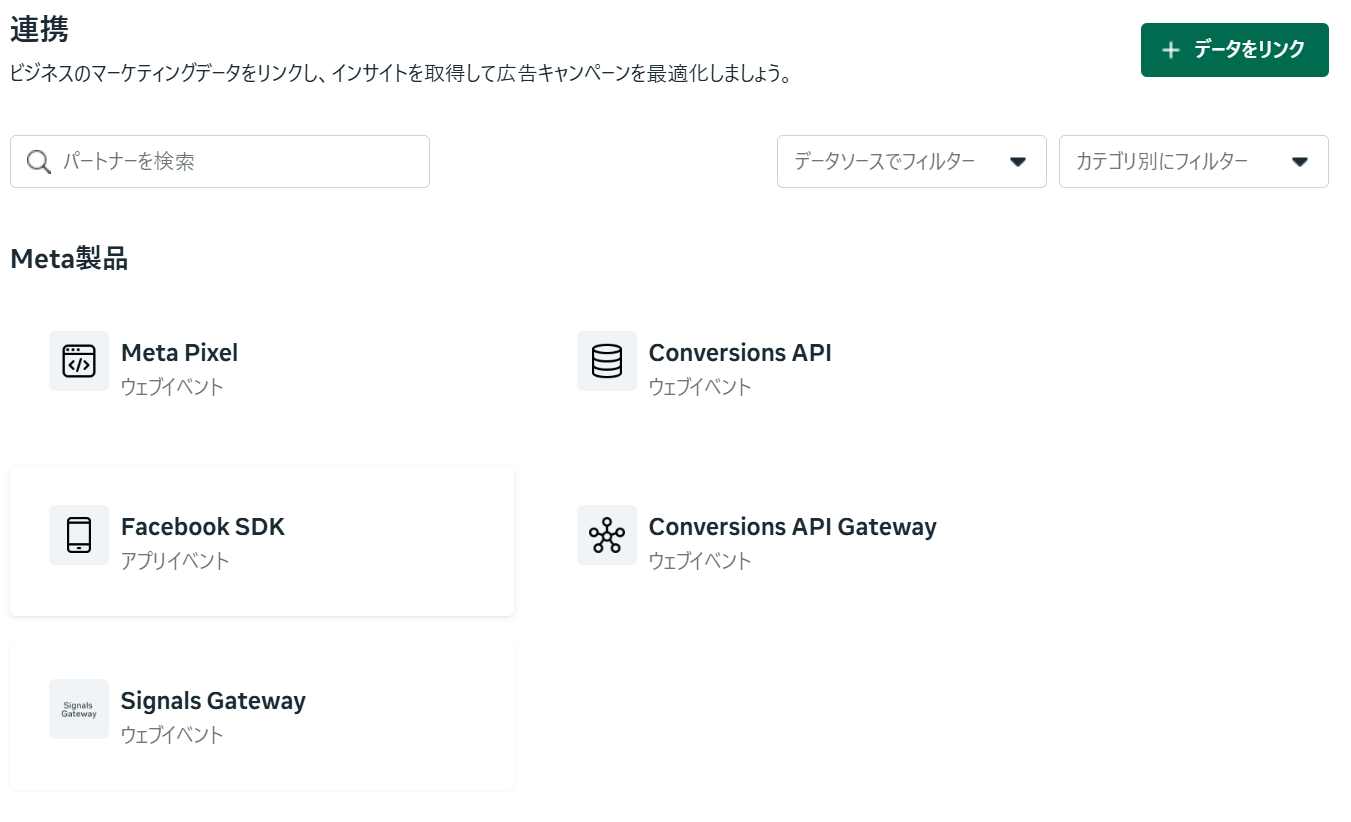Focus the パートナーを検索 search field
1351x822 pixels.
click(240, 162)
